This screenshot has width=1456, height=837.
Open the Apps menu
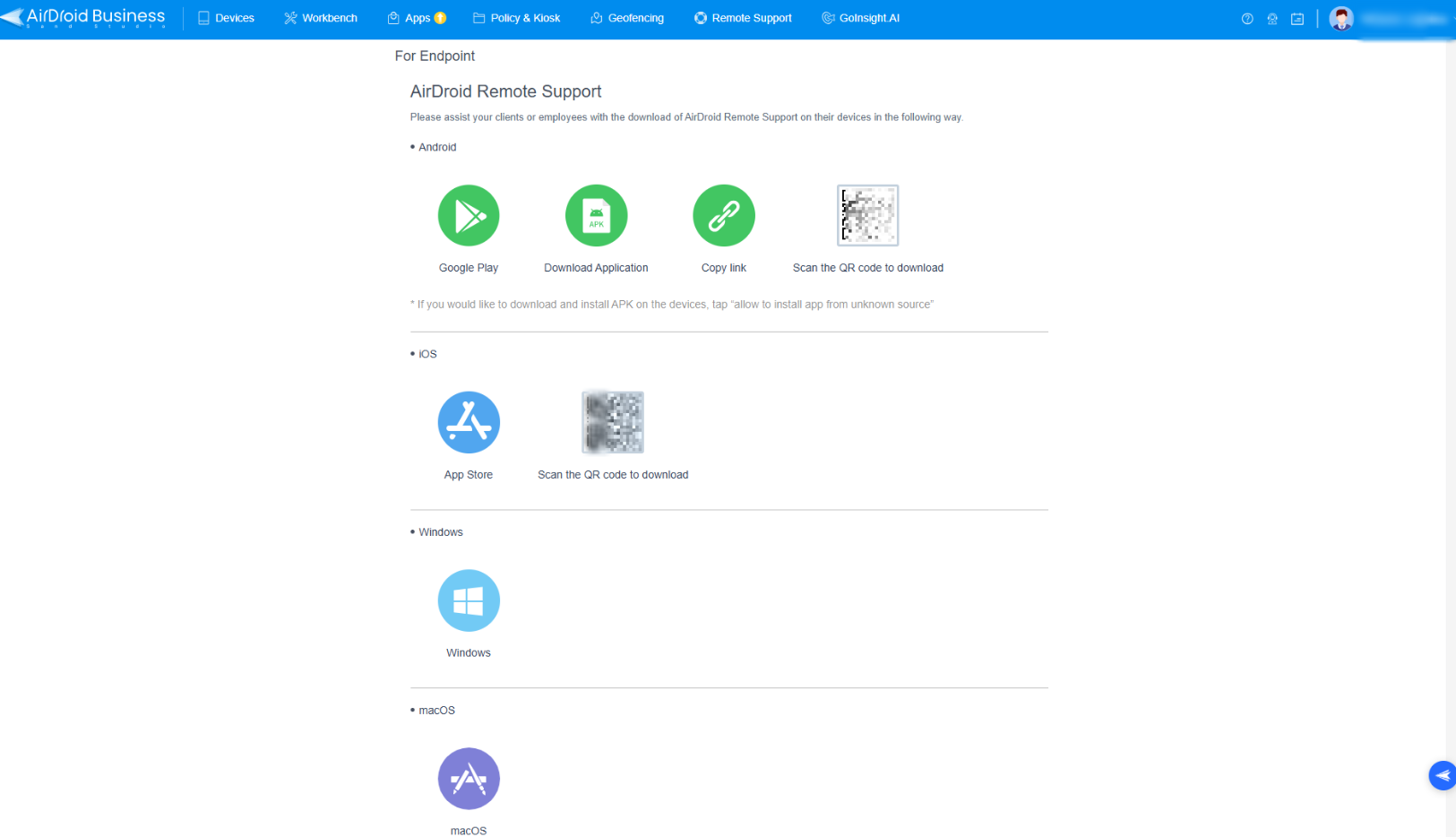click(x=417, y=18)
